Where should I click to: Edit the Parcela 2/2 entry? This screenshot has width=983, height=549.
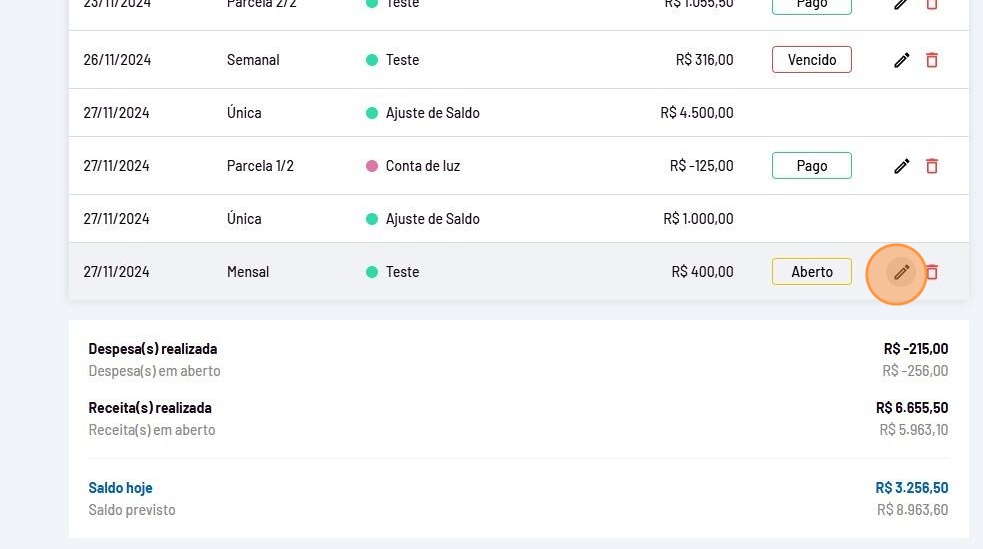902,5
